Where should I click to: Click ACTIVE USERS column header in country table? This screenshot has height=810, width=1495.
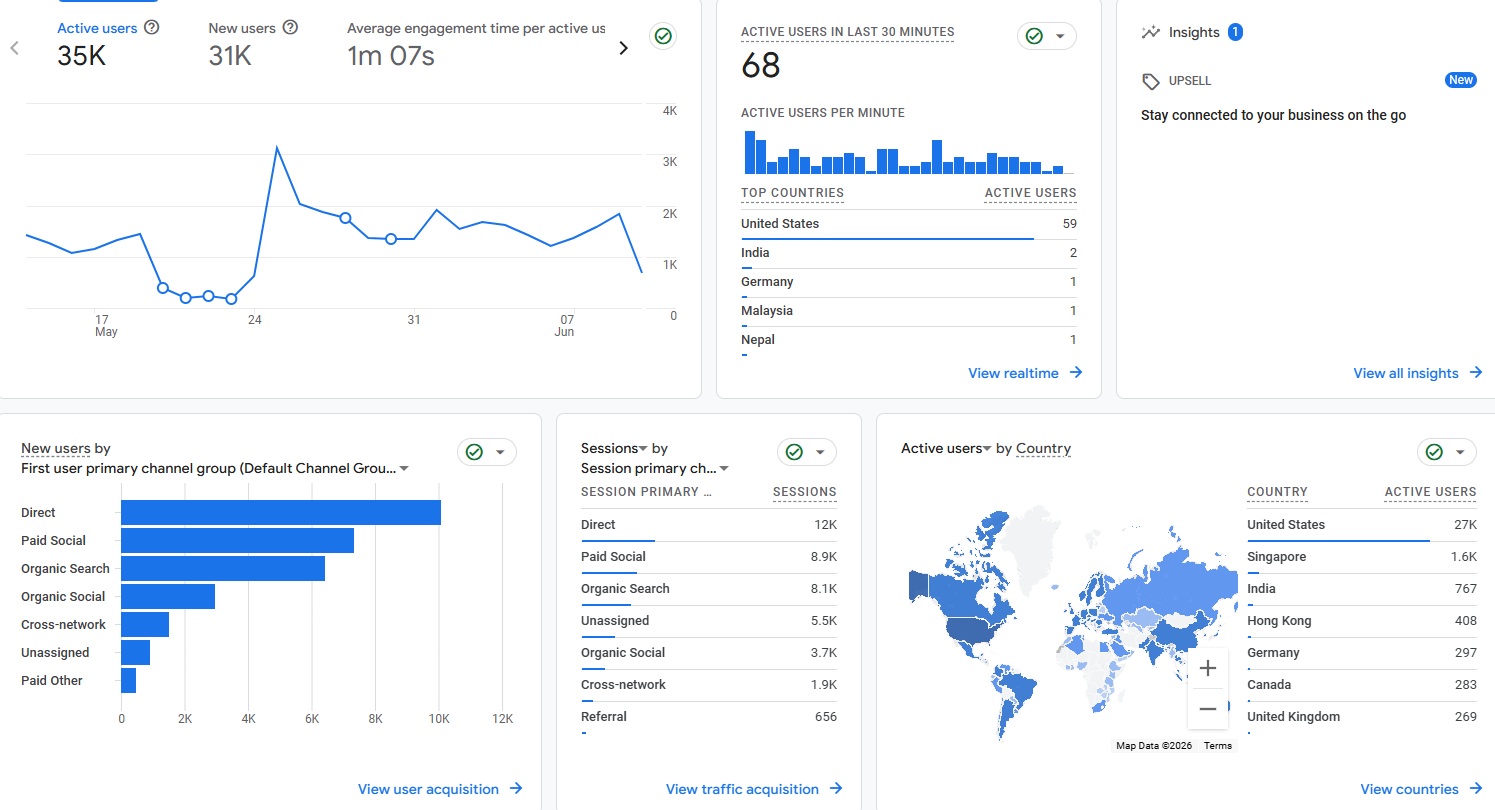[x=1430, y=492]
